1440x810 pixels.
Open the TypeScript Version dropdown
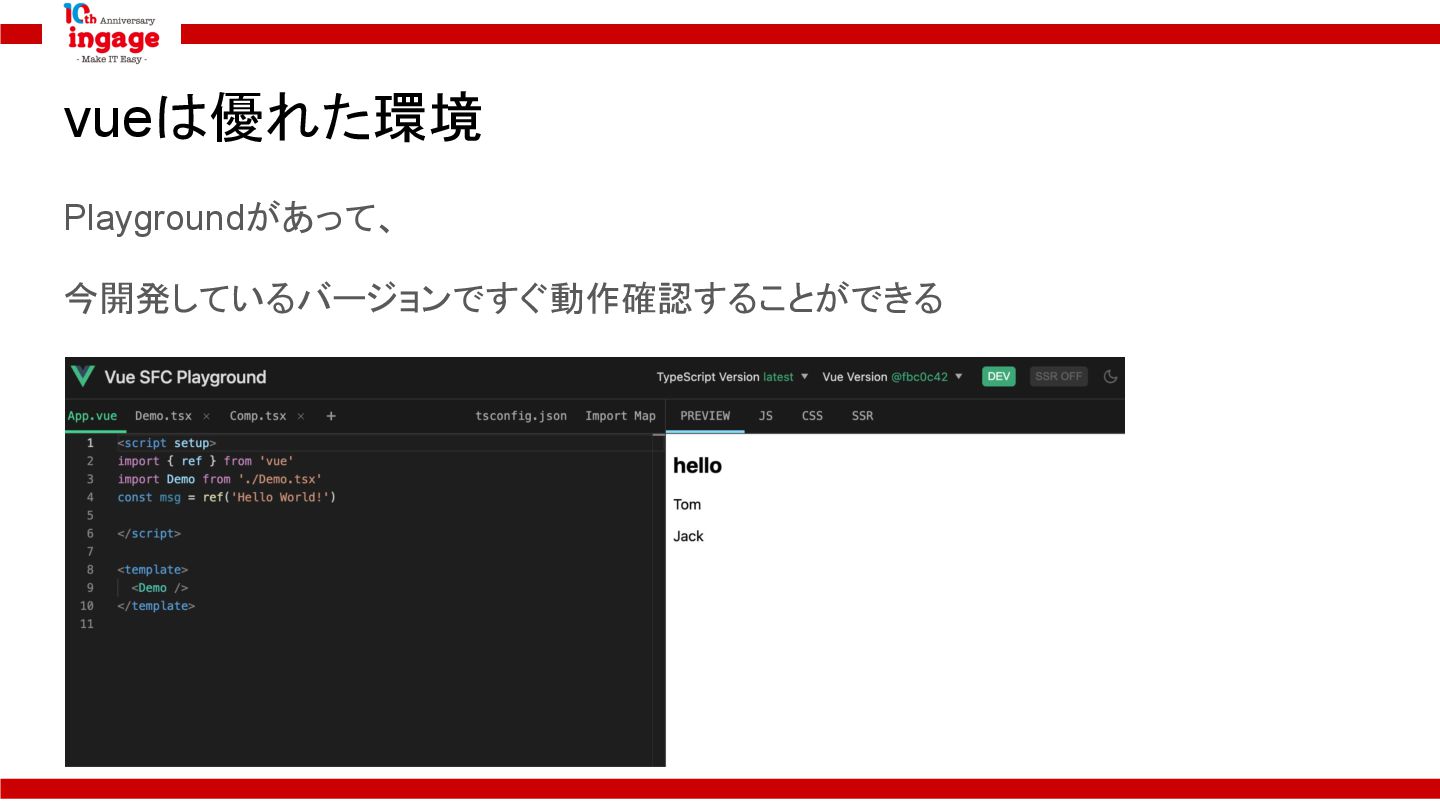pos(733,377)
